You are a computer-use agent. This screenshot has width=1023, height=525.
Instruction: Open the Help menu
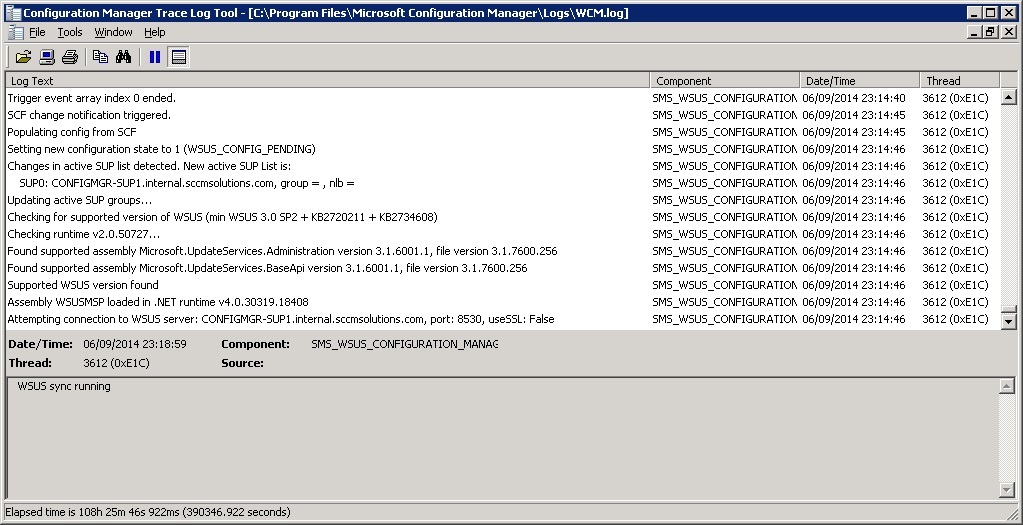tap(154, 32)
